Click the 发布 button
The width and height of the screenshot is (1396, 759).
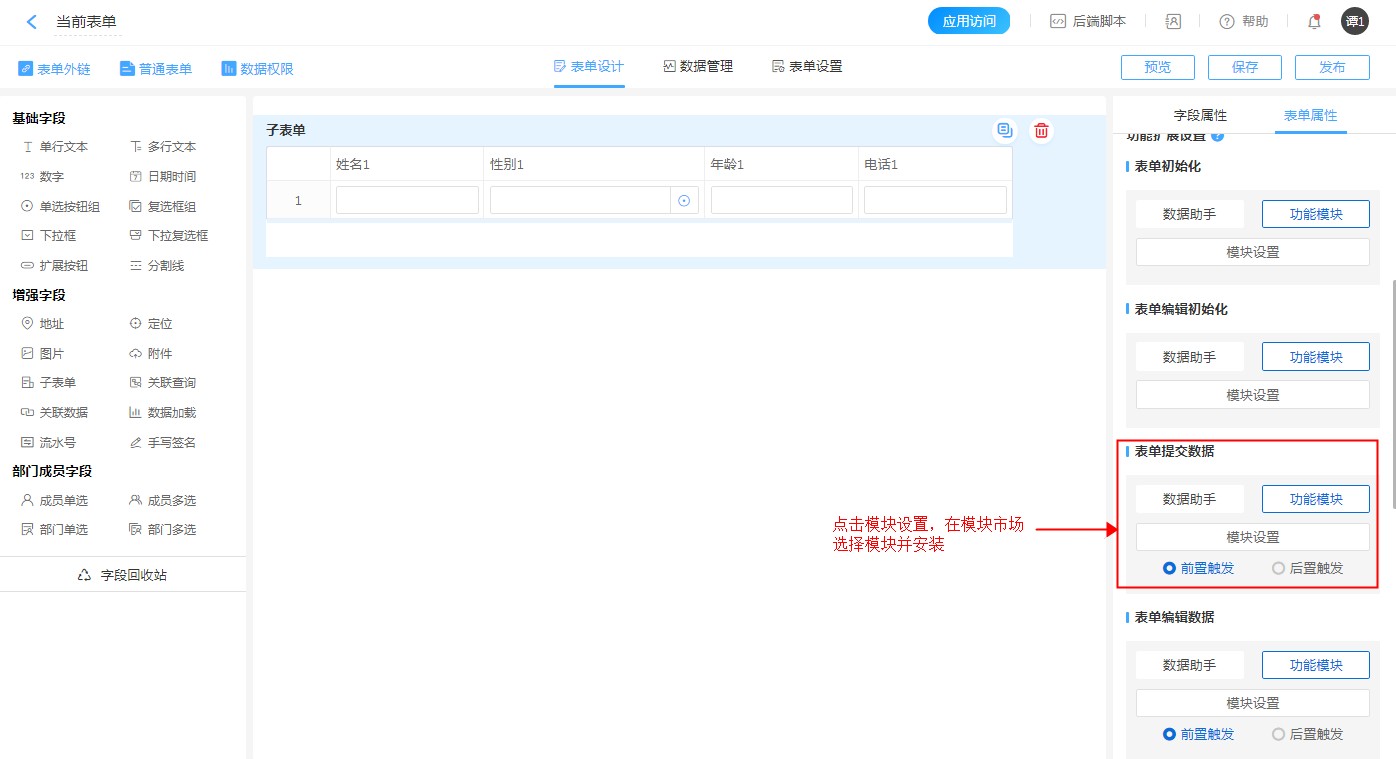pos(1331,68)
